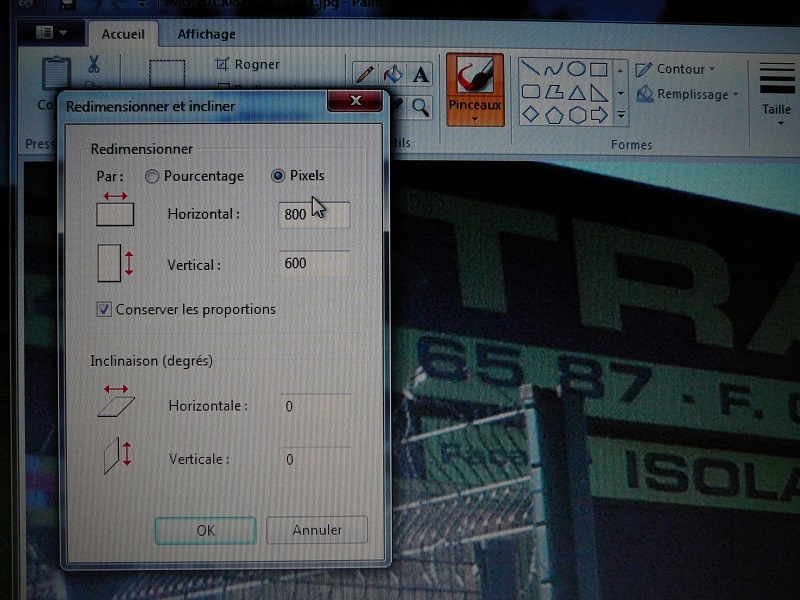Confirm resize with the OK button

[x=205, y=530]
